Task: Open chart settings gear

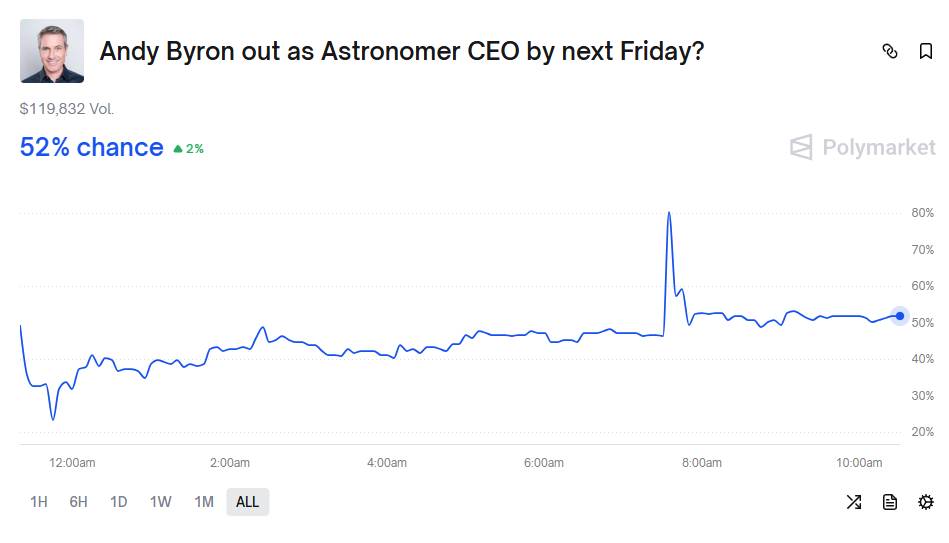Action: click(926, 502)
